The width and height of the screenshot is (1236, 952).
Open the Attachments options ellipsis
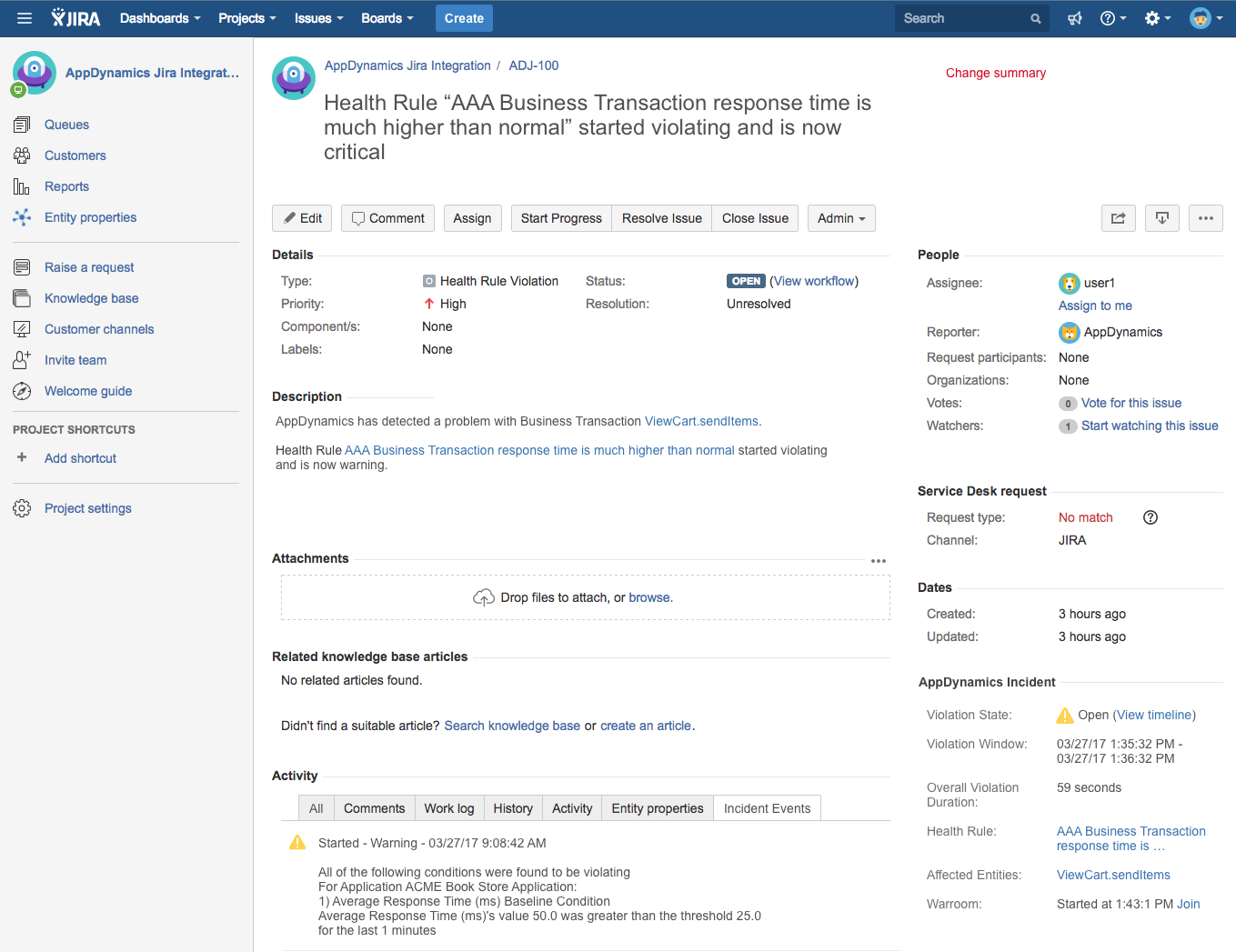pos(879,560)
